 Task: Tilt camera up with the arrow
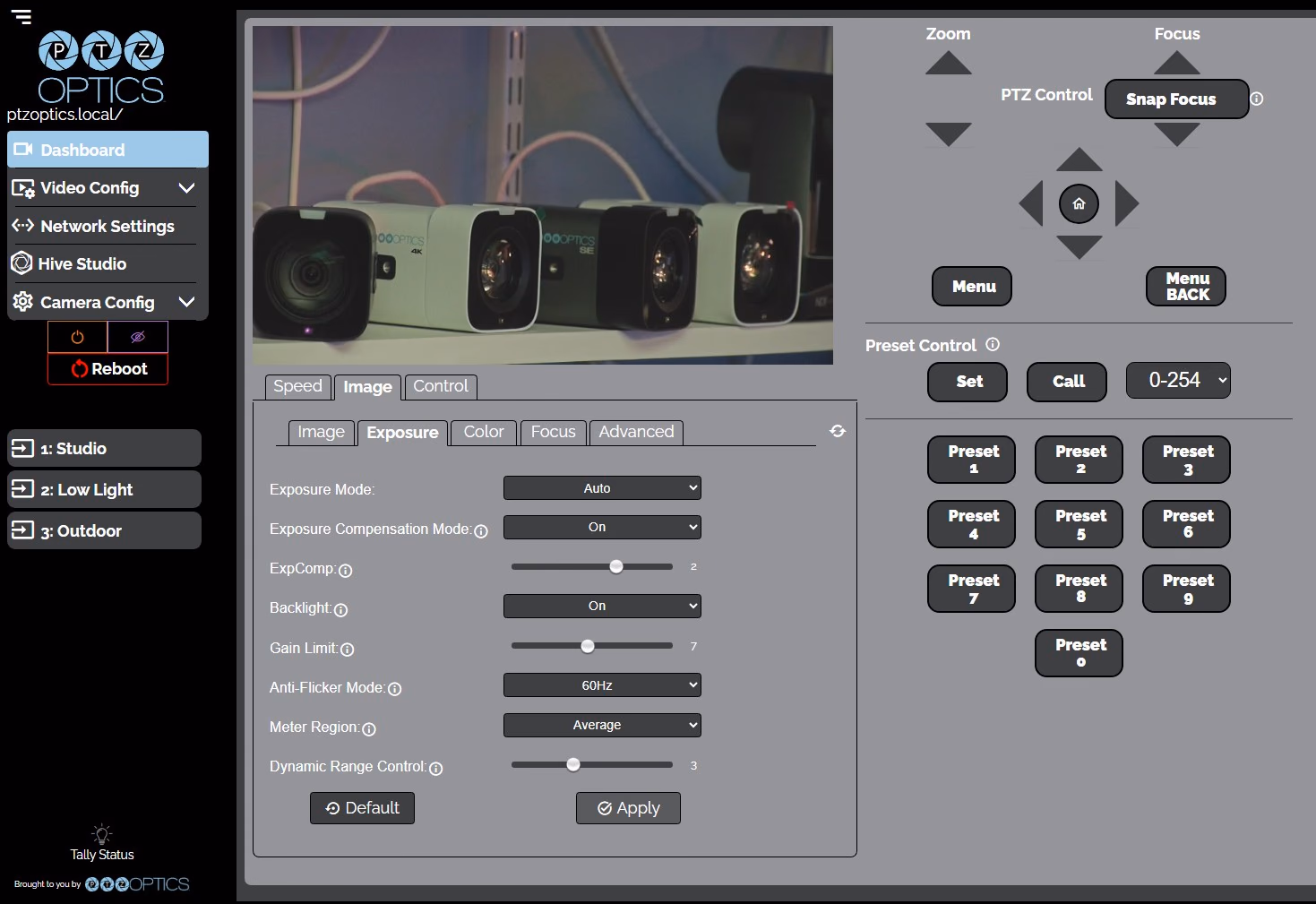tap(1079, 159)
